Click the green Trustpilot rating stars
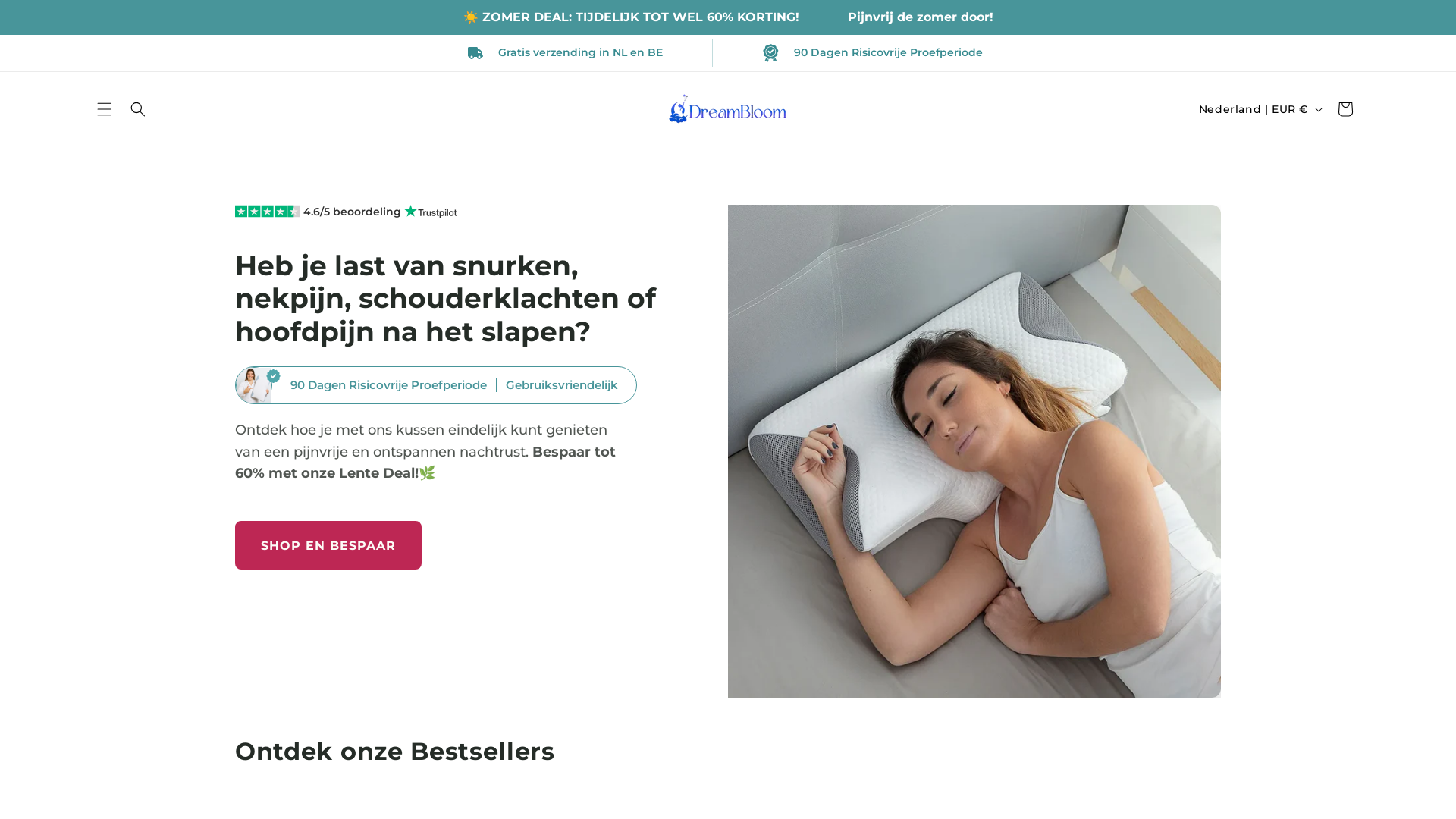 pos(267,211)
